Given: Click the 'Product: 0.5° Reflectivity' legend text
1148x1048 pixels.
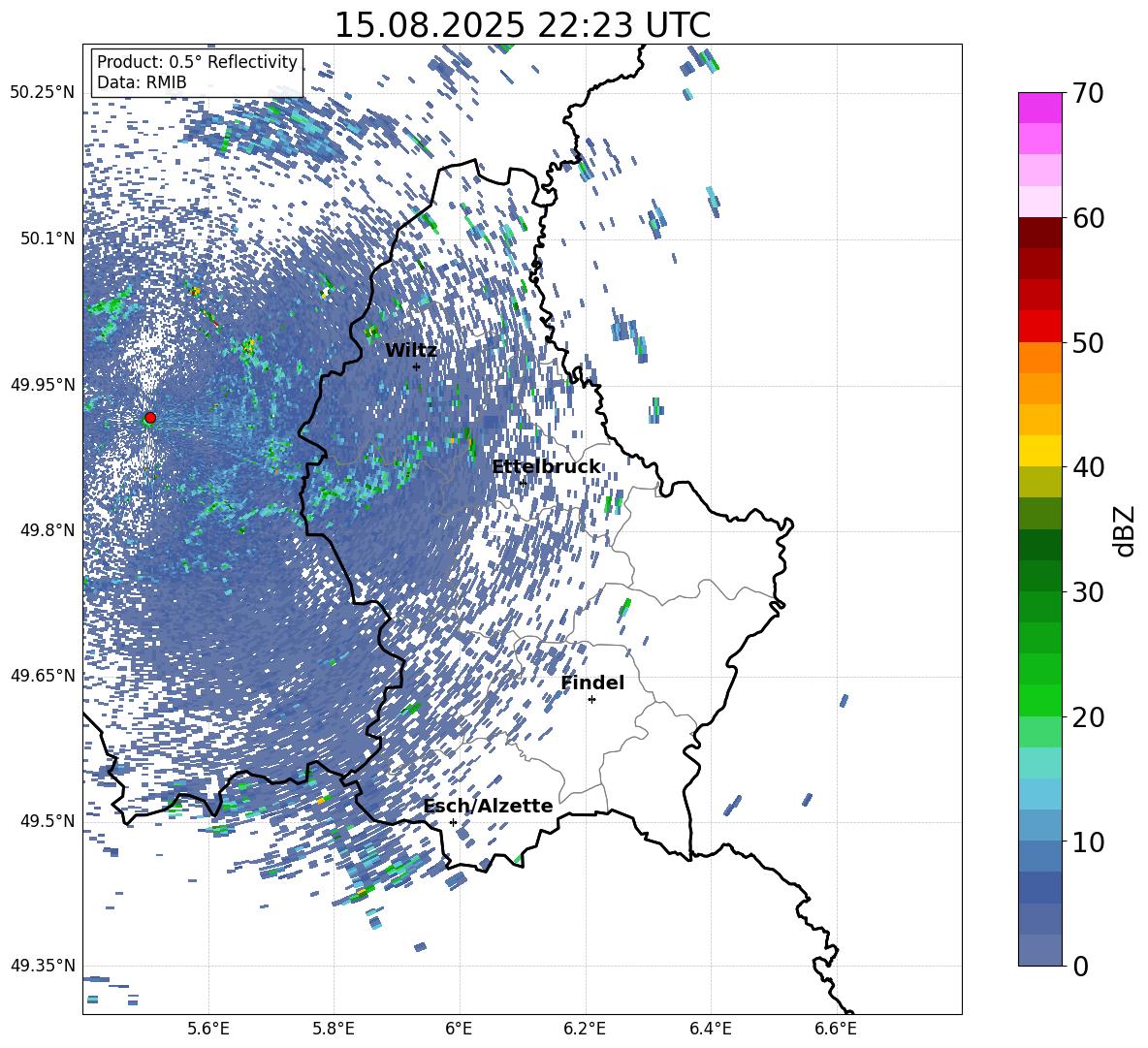Looking at the screenshot, I should [197, 62].
